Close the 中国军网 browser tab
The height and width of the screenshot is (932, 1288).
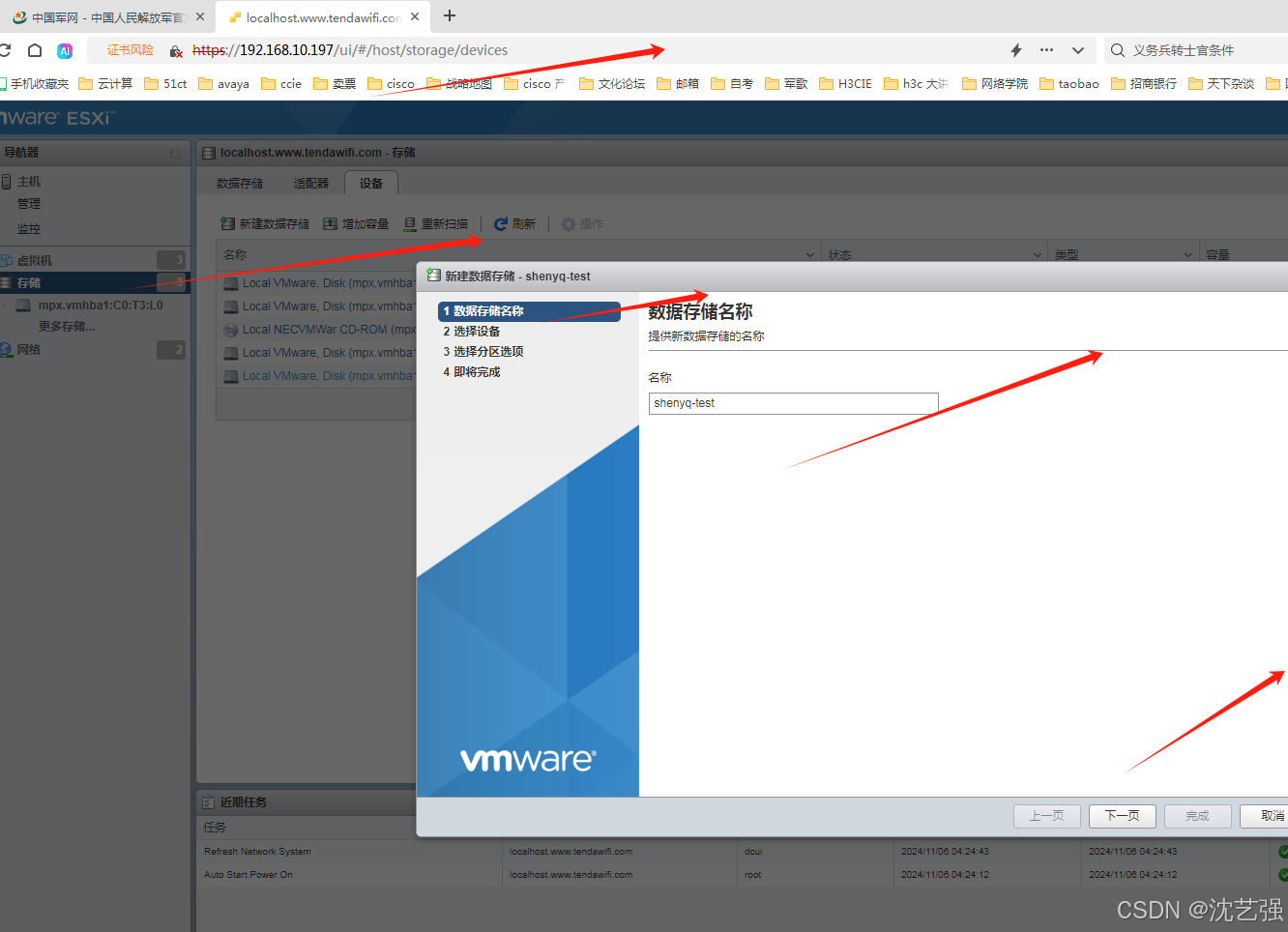[200, 17]
